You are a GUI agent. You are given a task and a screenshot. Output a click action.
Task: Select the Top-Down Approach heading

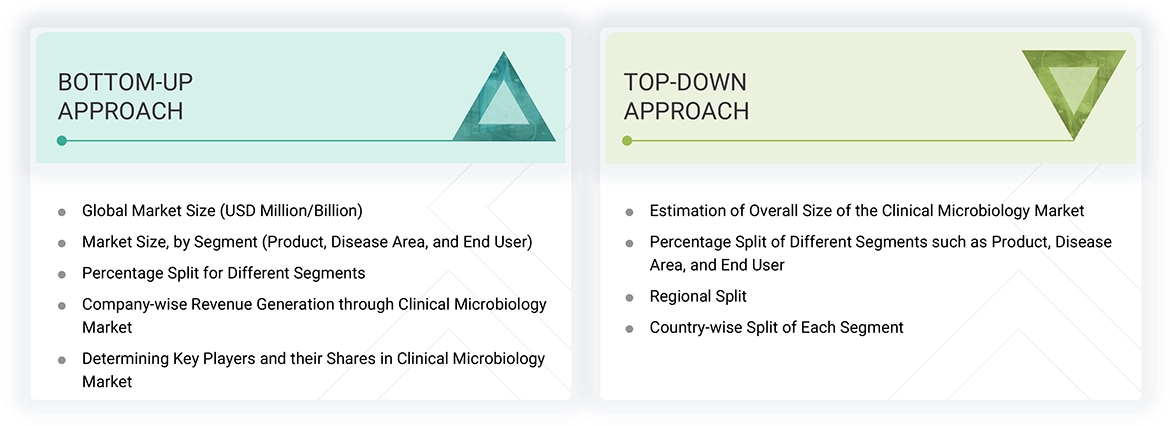click(686, 96)
